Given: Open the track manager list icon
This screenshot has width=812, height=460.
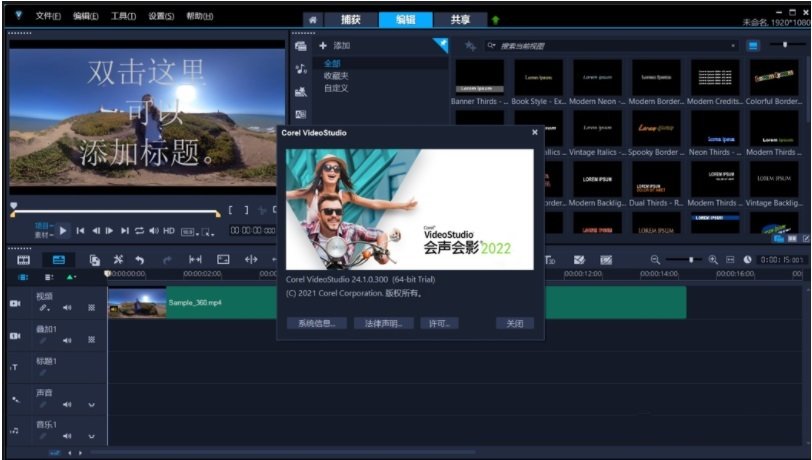Looking at the screenshot, I should [49, 277].
